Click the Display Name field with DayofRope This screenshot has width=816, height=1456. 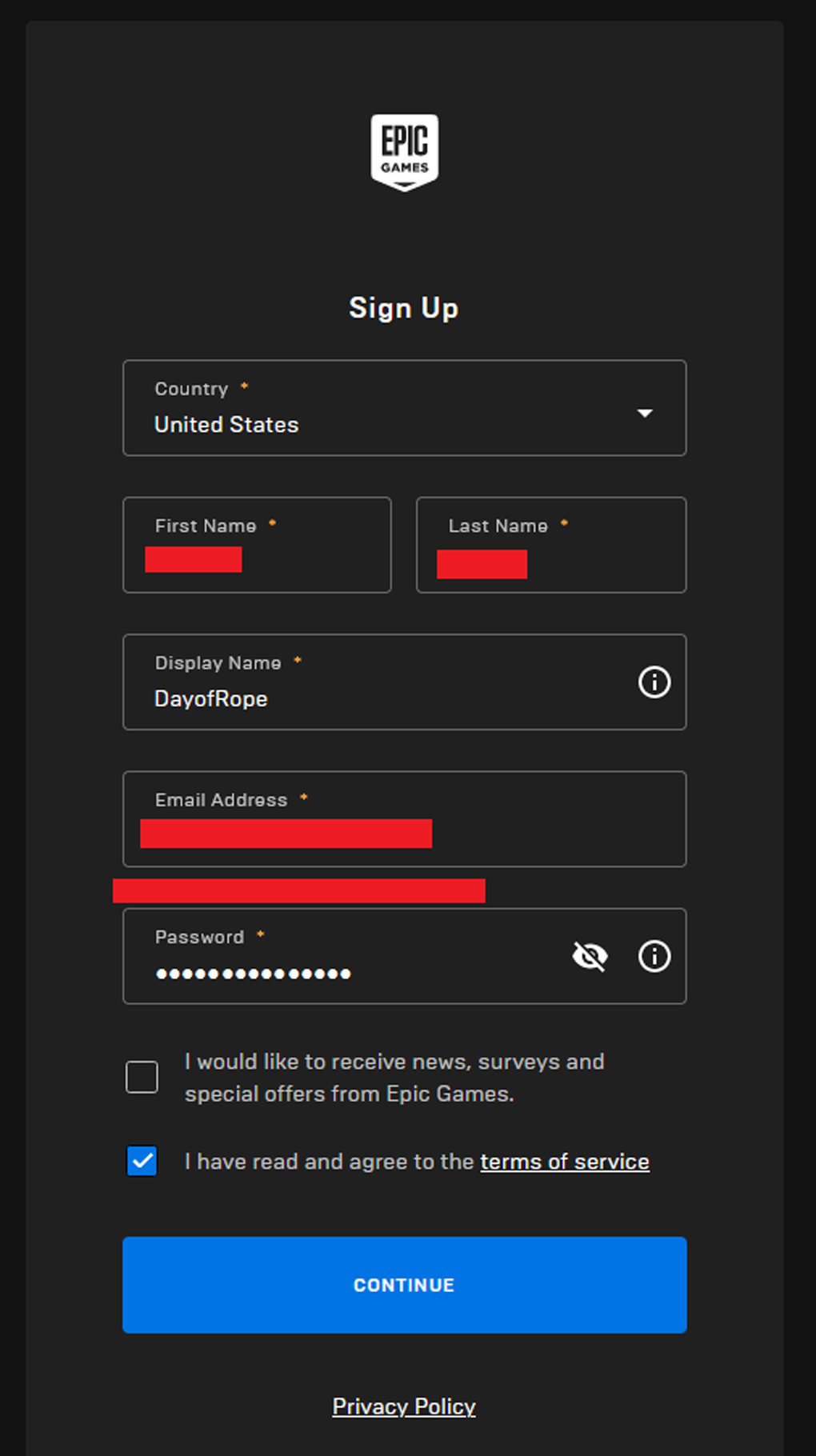[x=405, y=682]
